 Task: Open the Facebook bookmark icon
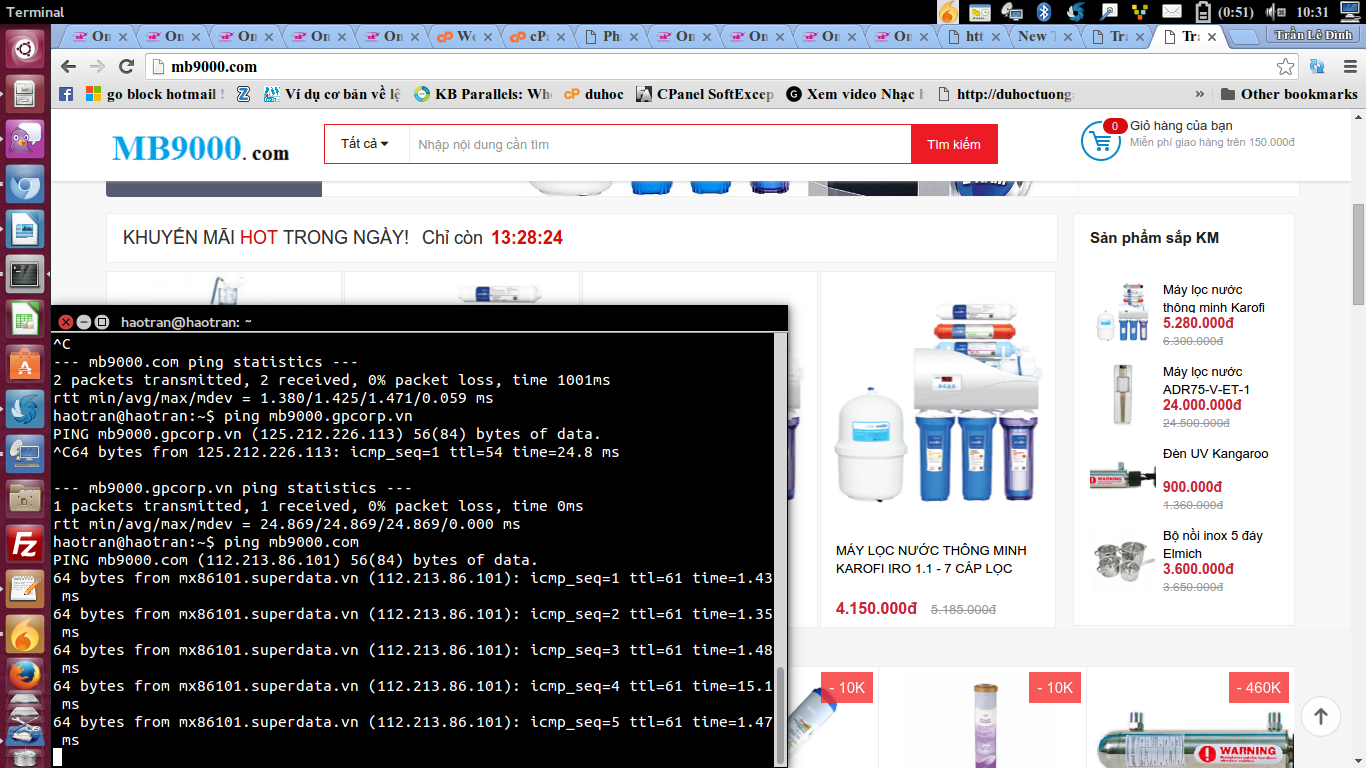pos(66,94)
